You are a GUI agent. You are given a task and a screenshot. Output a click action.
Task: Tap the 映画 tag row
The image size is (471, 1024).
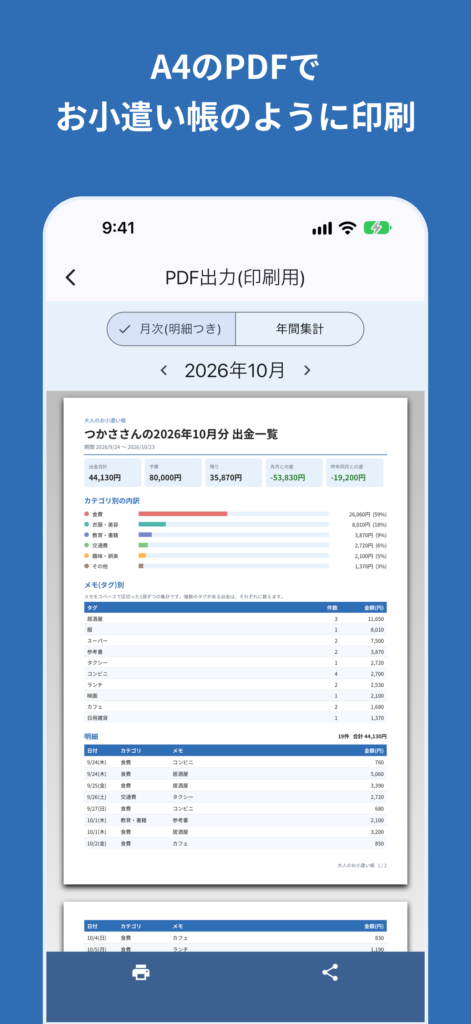coord(235,696)
